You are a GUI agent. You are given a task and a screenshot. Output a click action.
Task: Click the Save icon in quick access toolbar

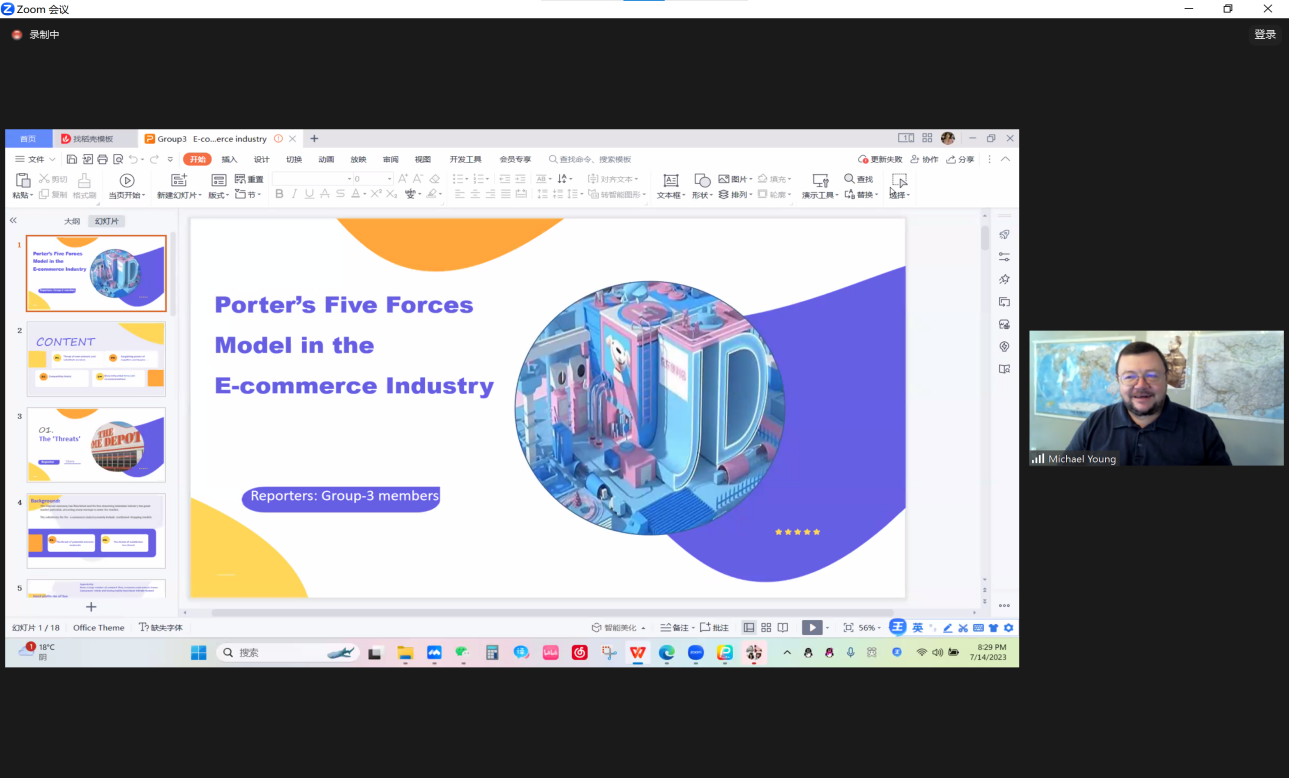[72, 159]
